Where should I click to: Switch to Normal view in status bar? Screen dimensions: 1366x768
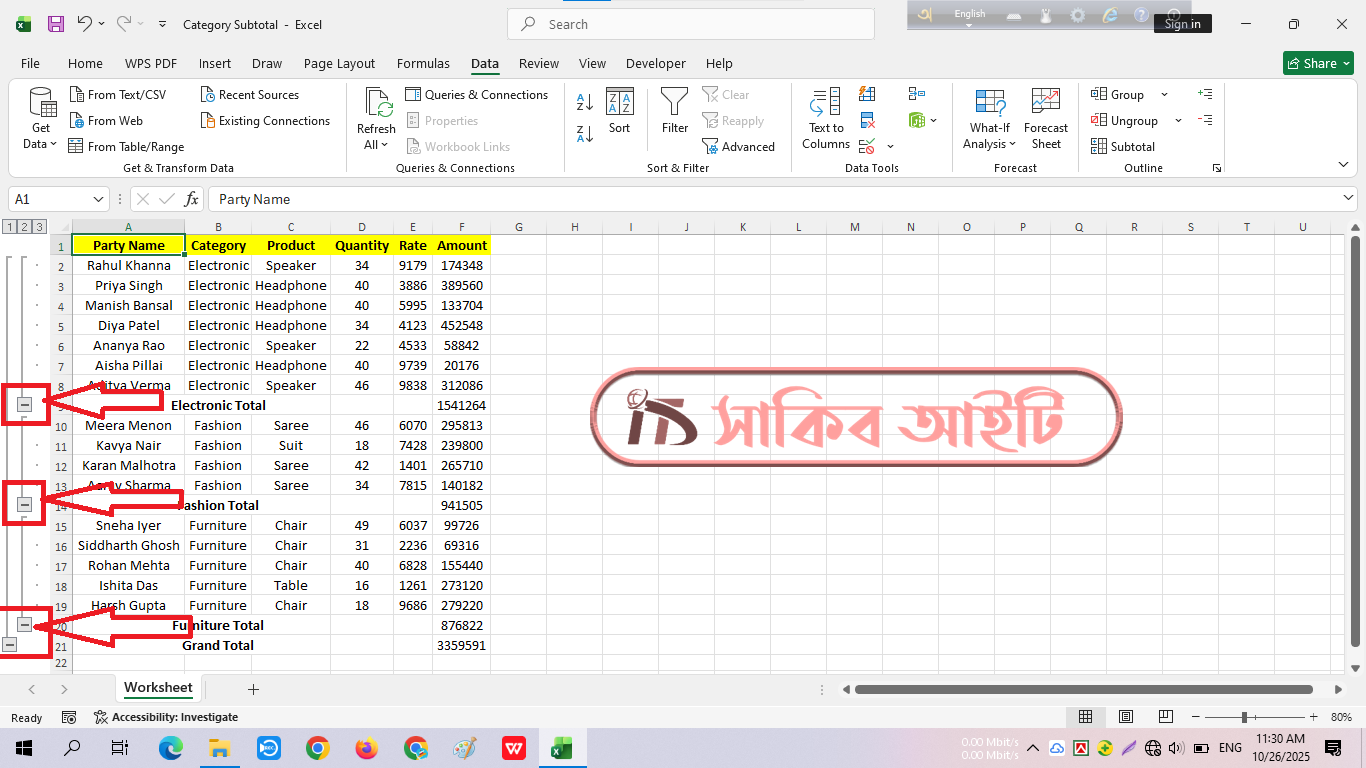click(1085, 717)
